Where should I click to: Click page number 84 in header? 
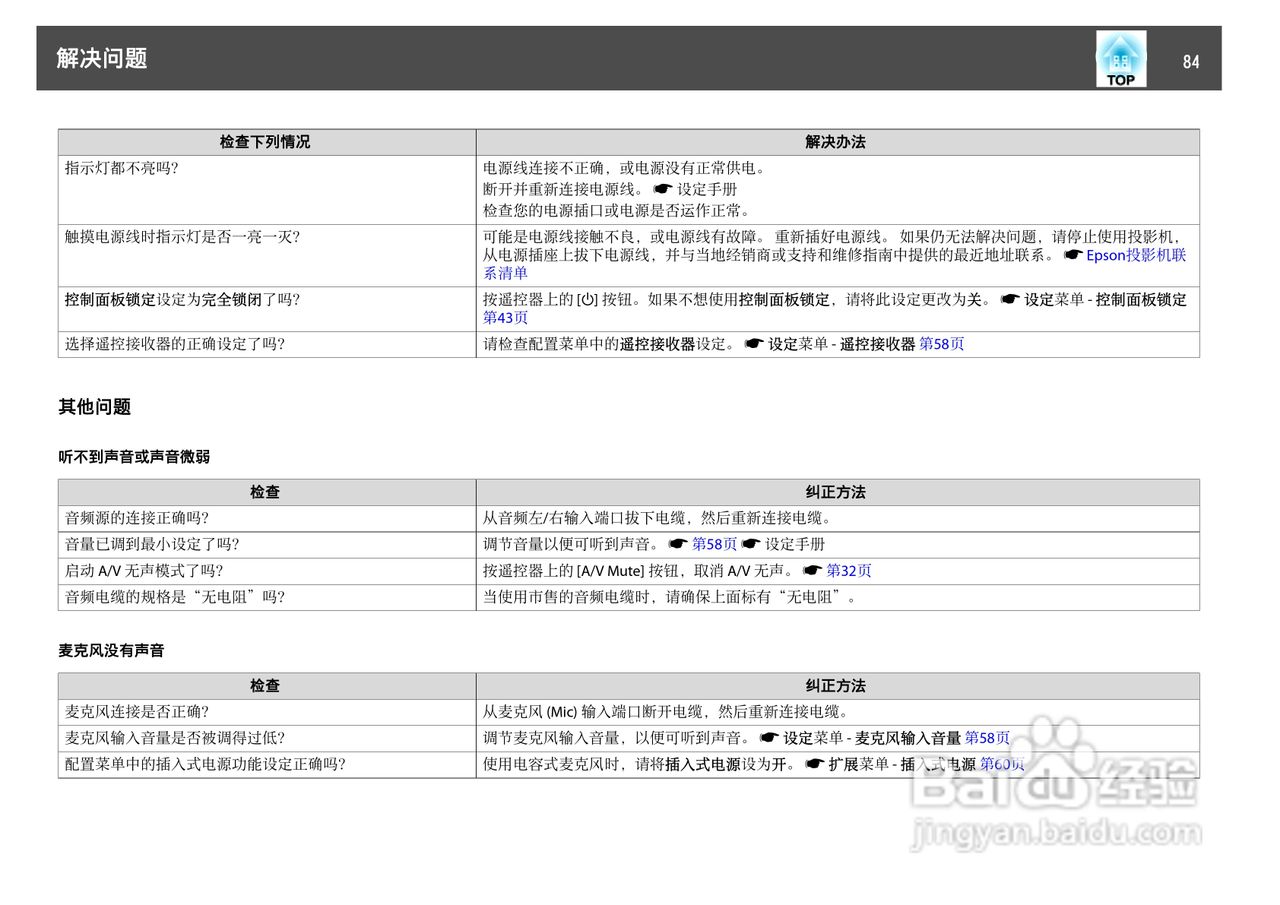click(x=1190, y=62)
